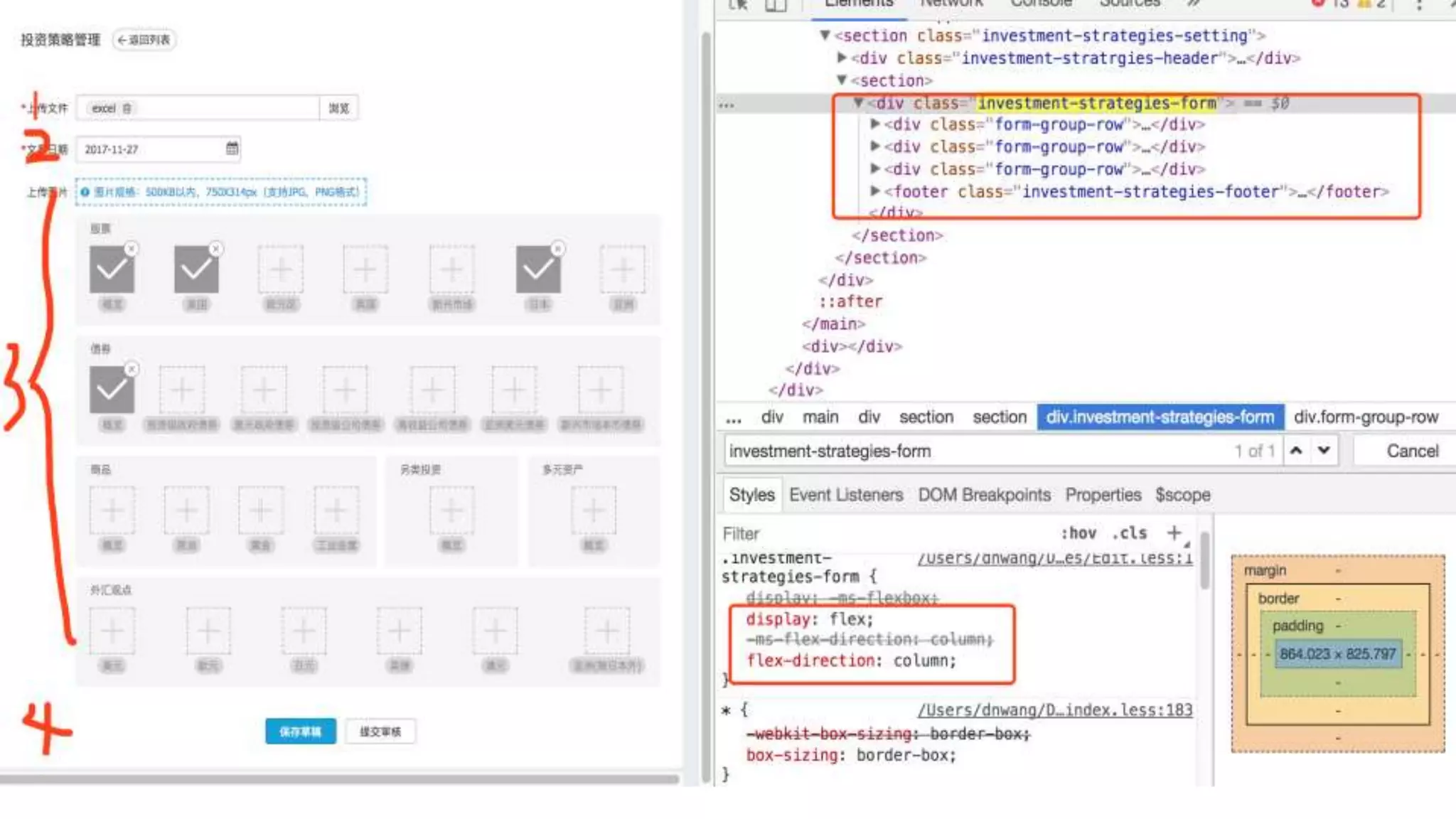The height and width of the screenshot is (819, 1456).
Task: Collapse the investment-strategies-form div node
Action: (859, 103)
